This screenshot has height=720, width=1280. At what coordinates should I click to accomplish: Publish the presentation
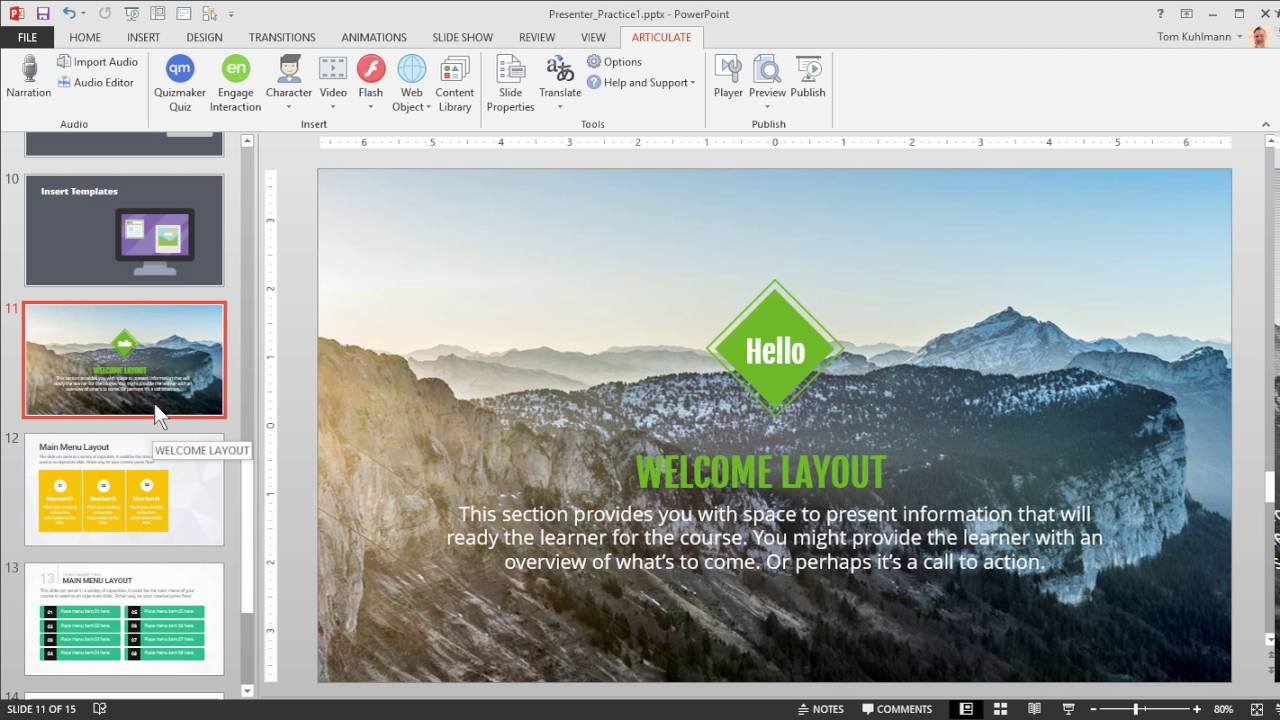tap(808, 77)
